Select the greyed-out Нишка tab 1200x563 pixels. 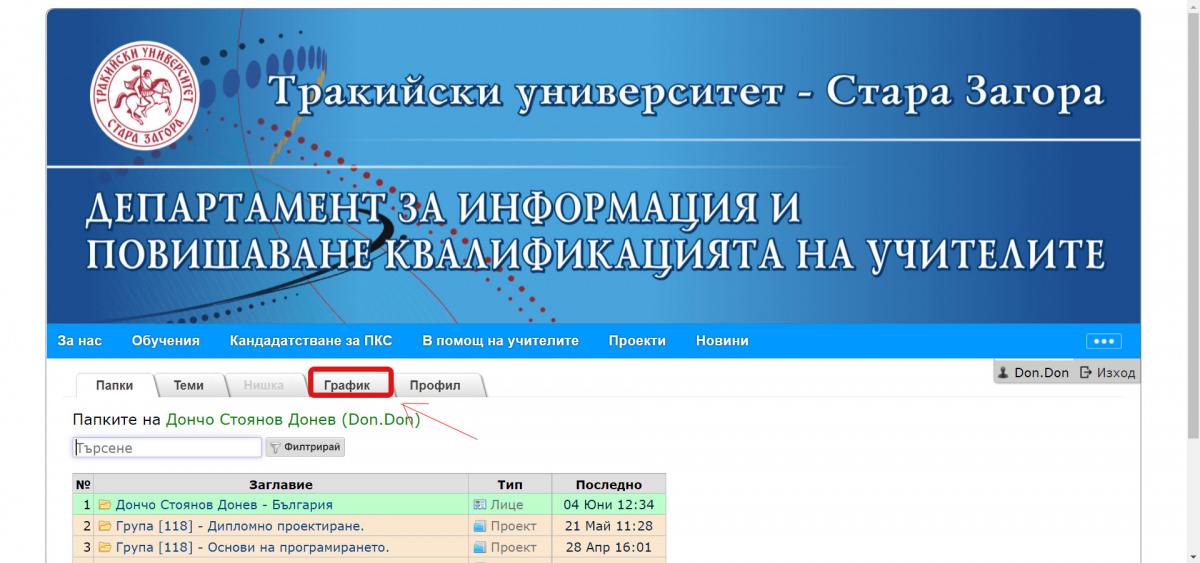pos(263,385)
